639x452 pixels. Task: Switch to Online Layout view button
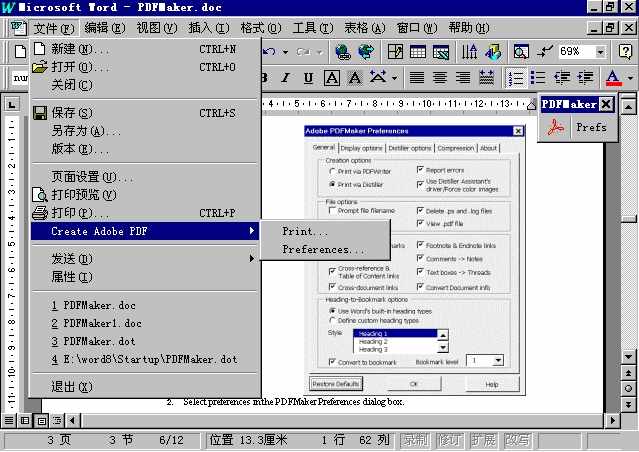25,420
